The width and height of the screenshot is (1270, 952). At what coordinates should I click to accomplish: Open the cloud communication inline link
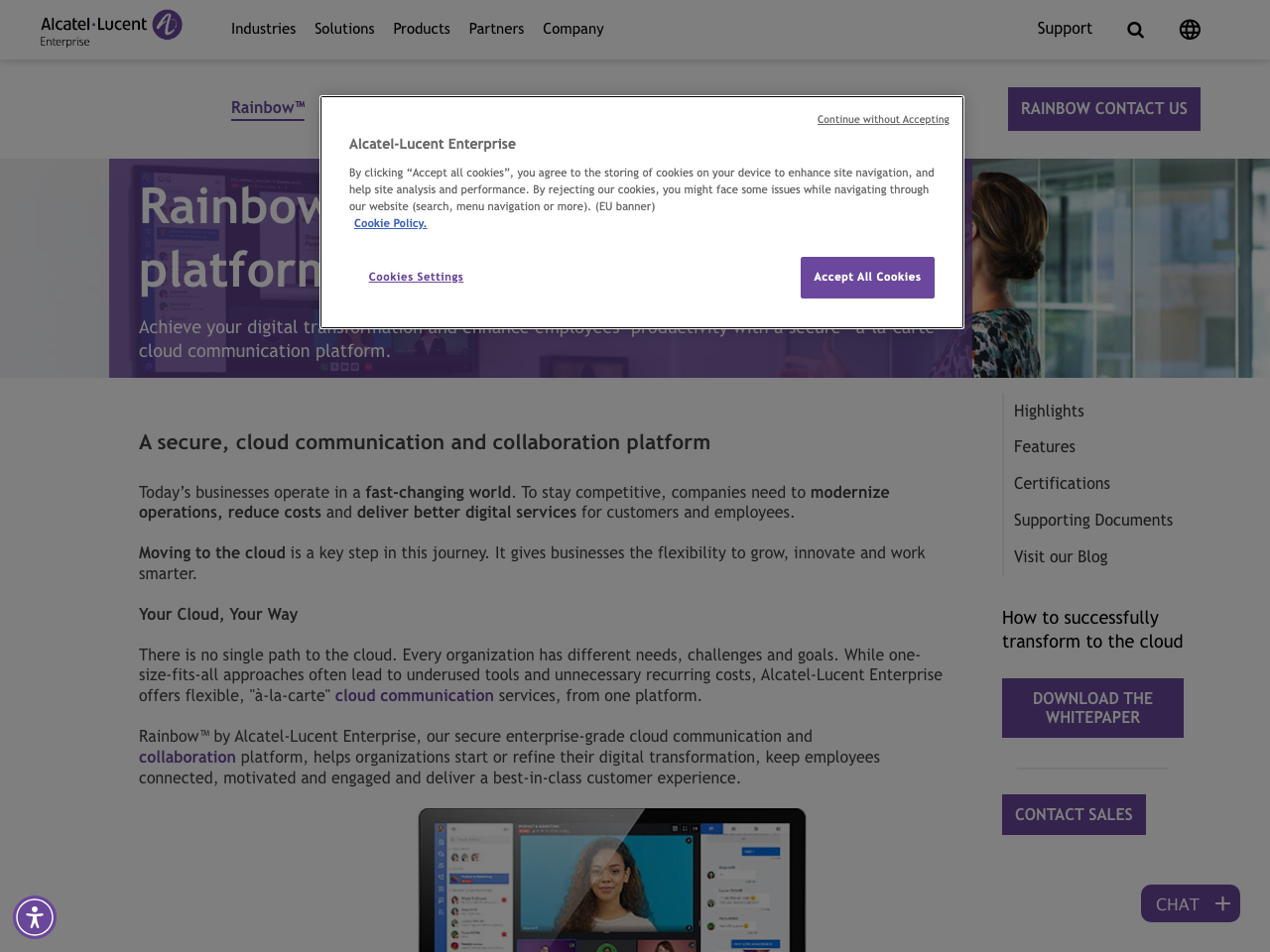[x=414, y=694]
